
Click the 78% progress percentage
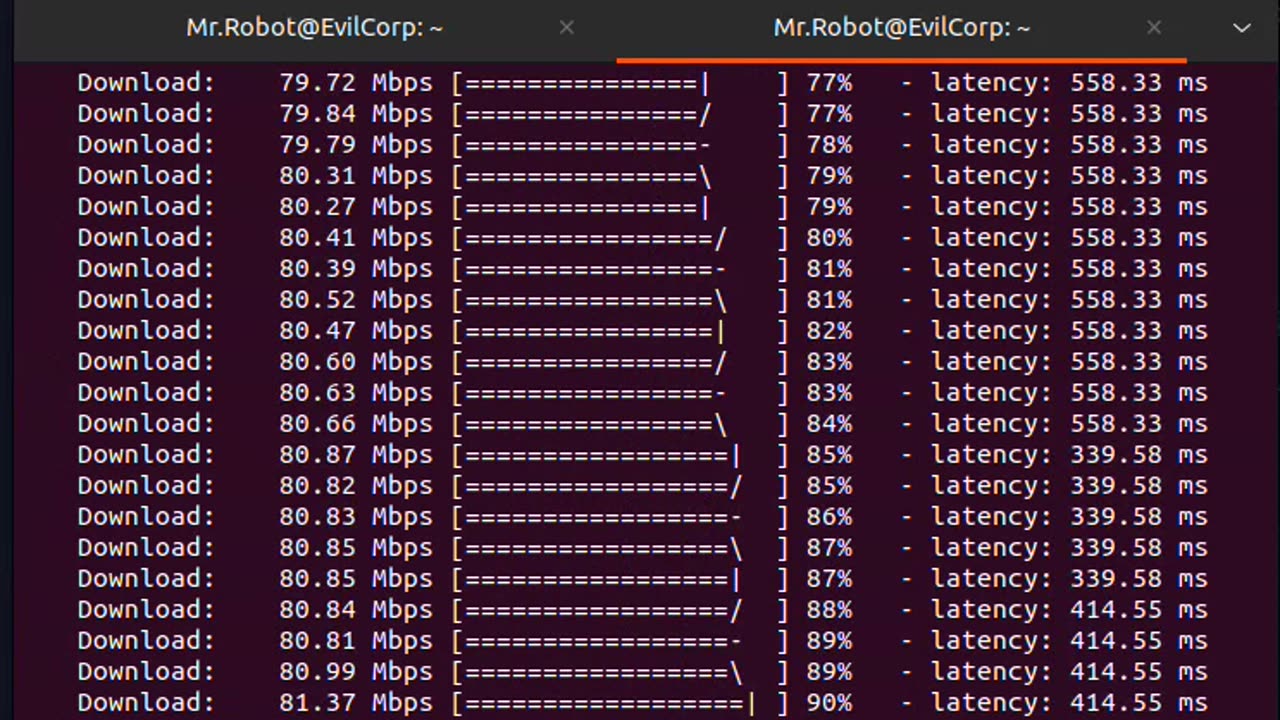tap(829, 145)
